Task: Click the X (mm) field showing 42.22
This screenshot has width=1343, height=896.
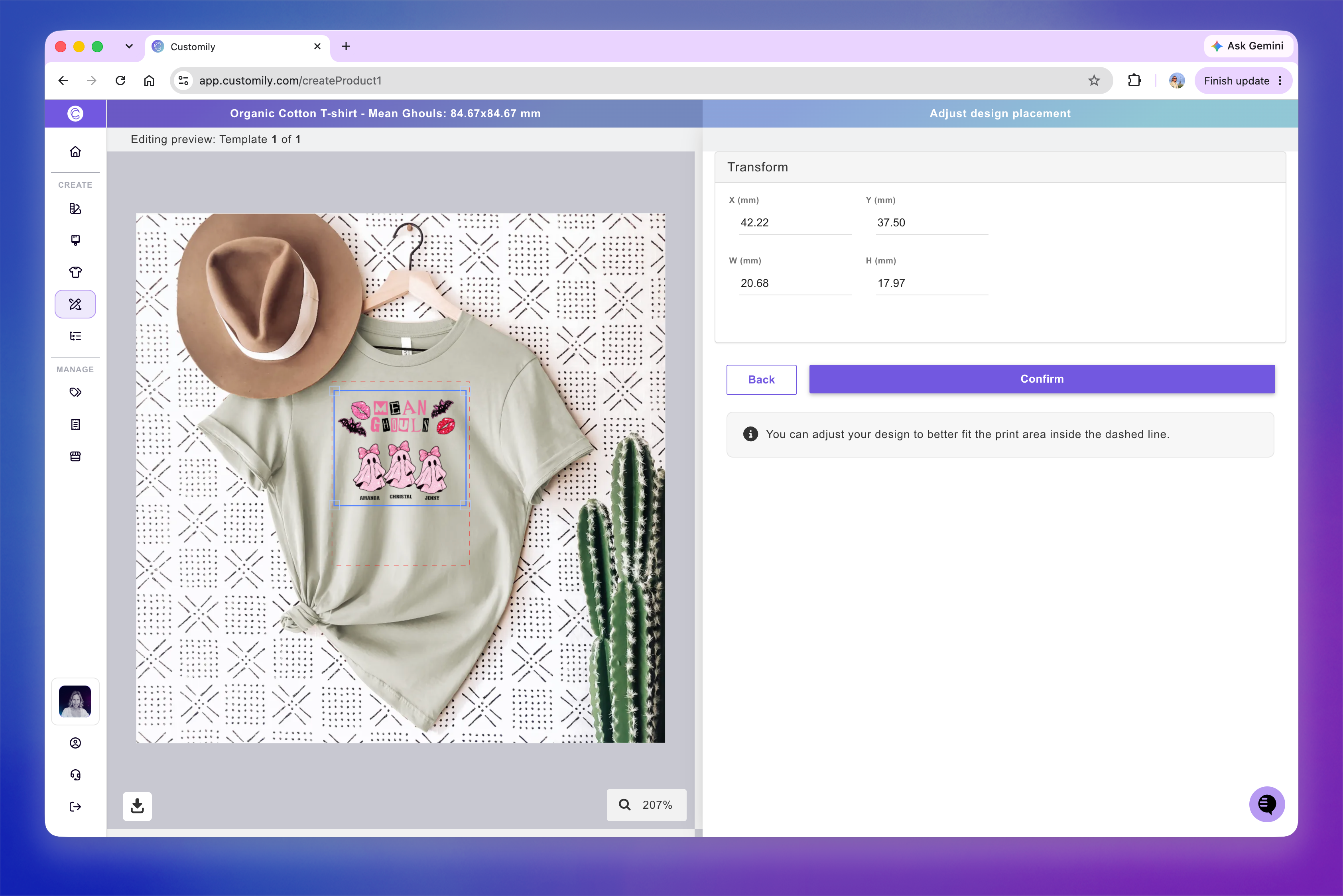Action: click(x=795, y=223)
